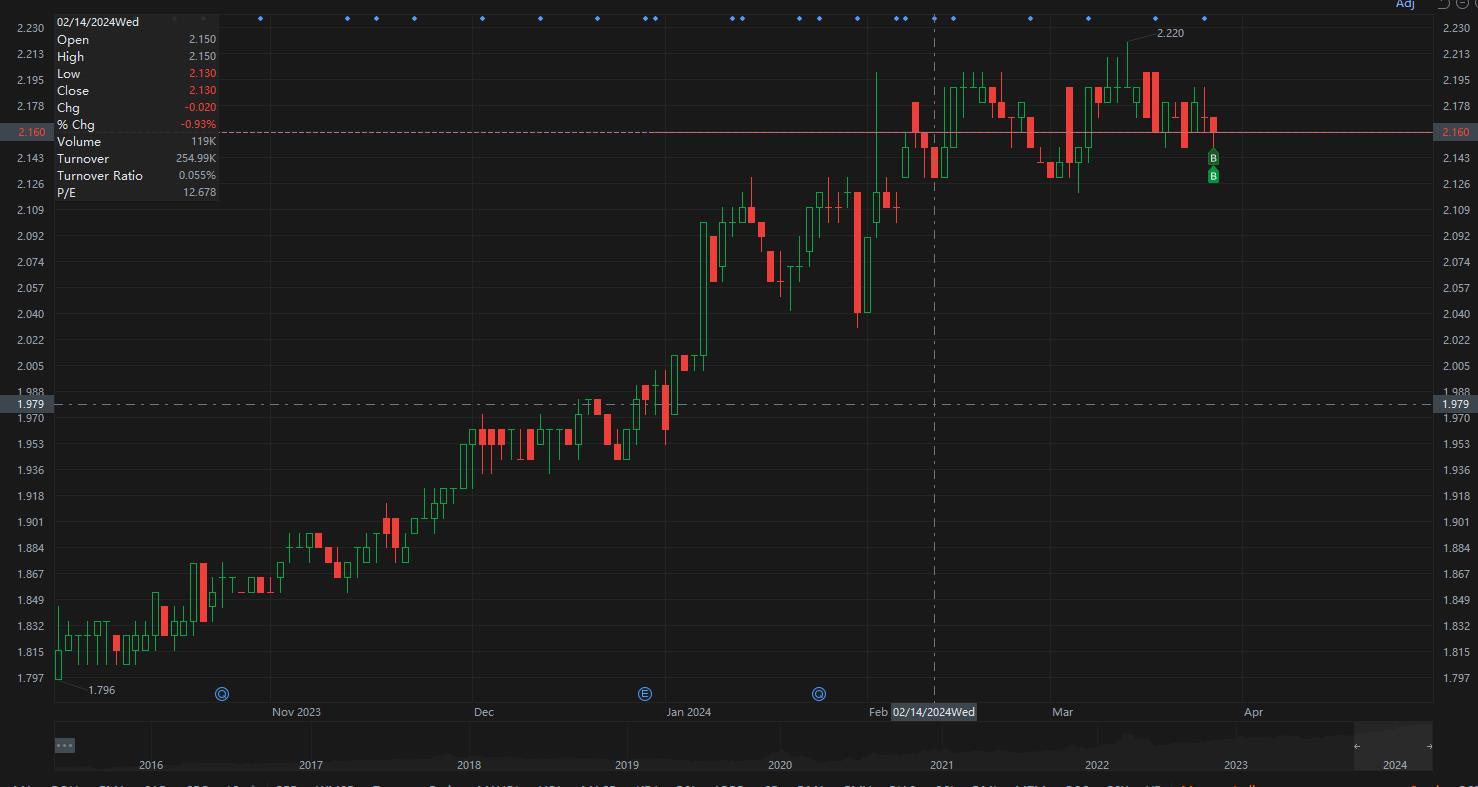This screenshot has width=1478, height=787.
Task: Open the E earnings marker near Jan 2024
Action: tap(645, 694)
